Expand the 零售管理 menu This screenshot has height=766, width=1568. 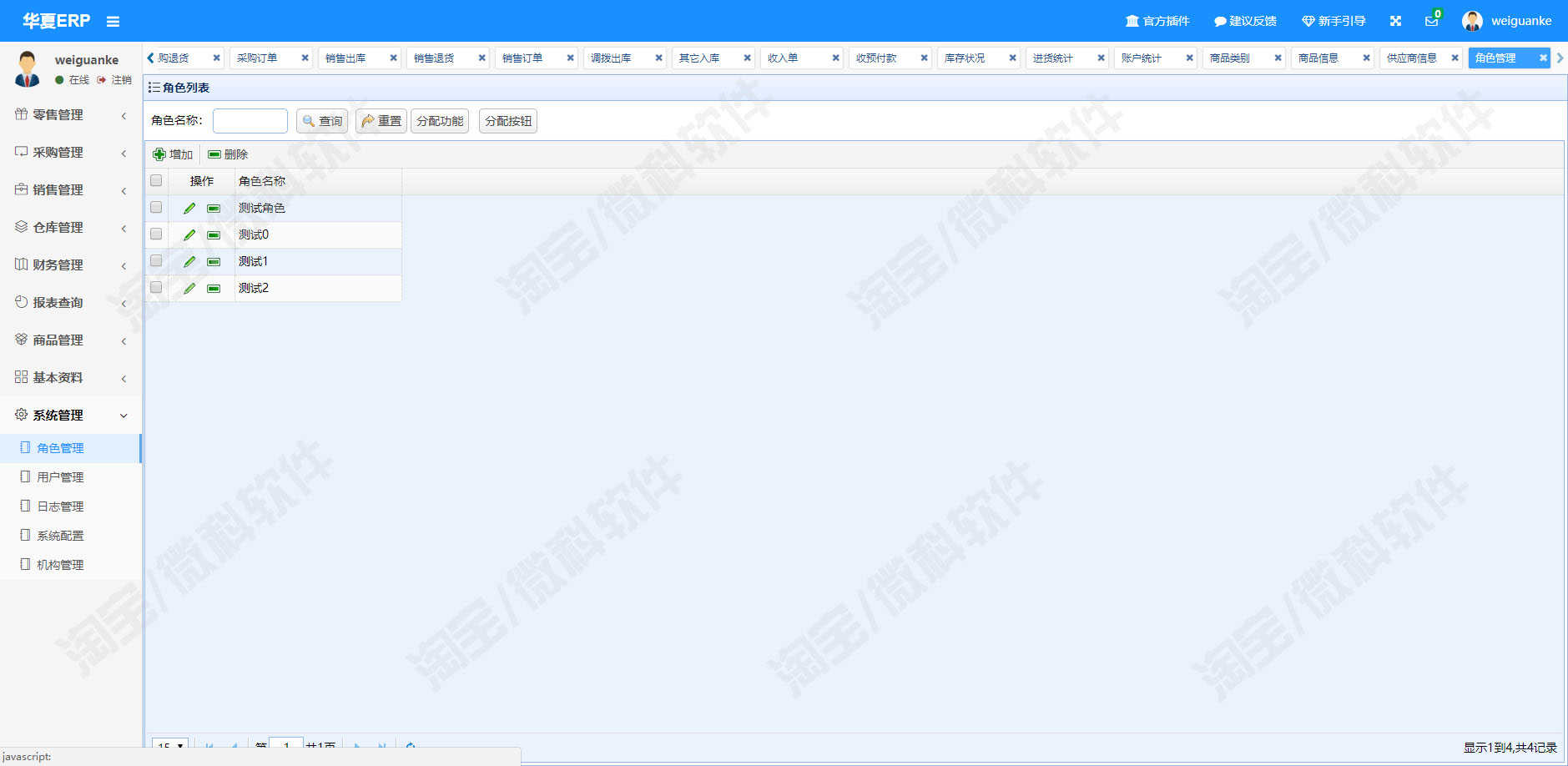click(x=71, y=114)
